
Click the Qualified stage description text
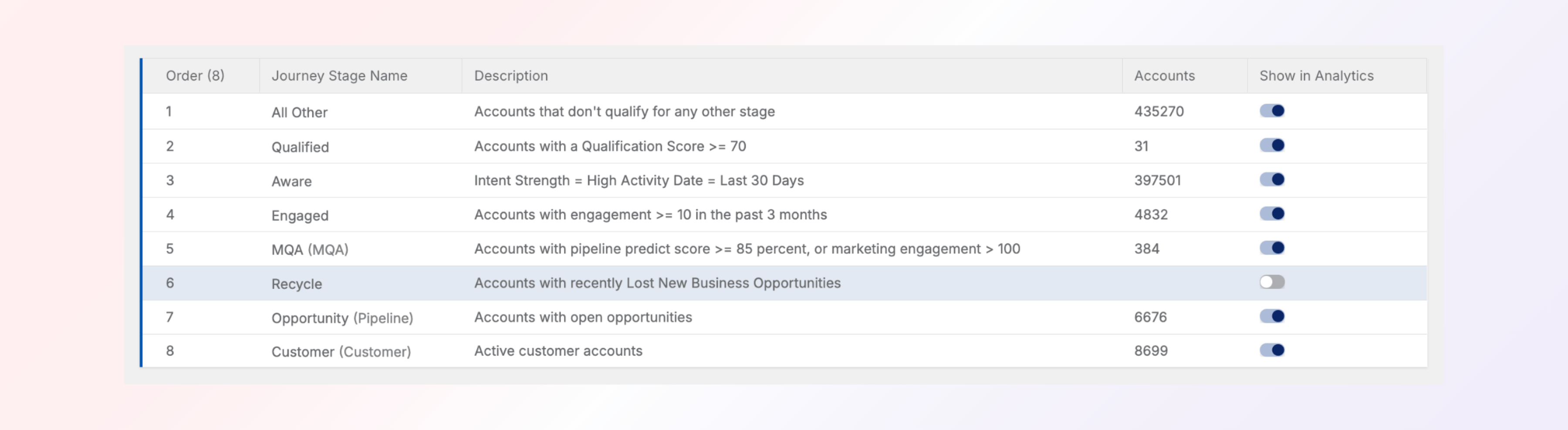point(609,146)
